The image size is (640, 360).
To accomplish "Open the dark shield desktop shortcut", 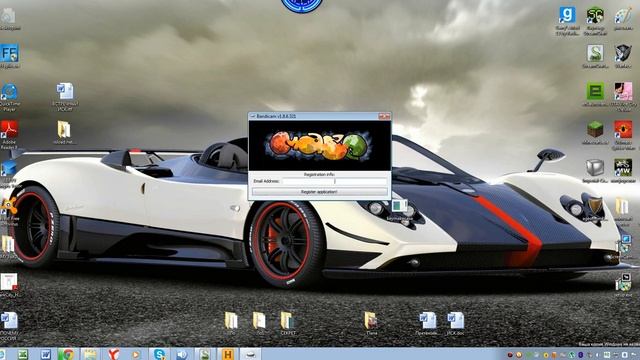I will (623, 53).
